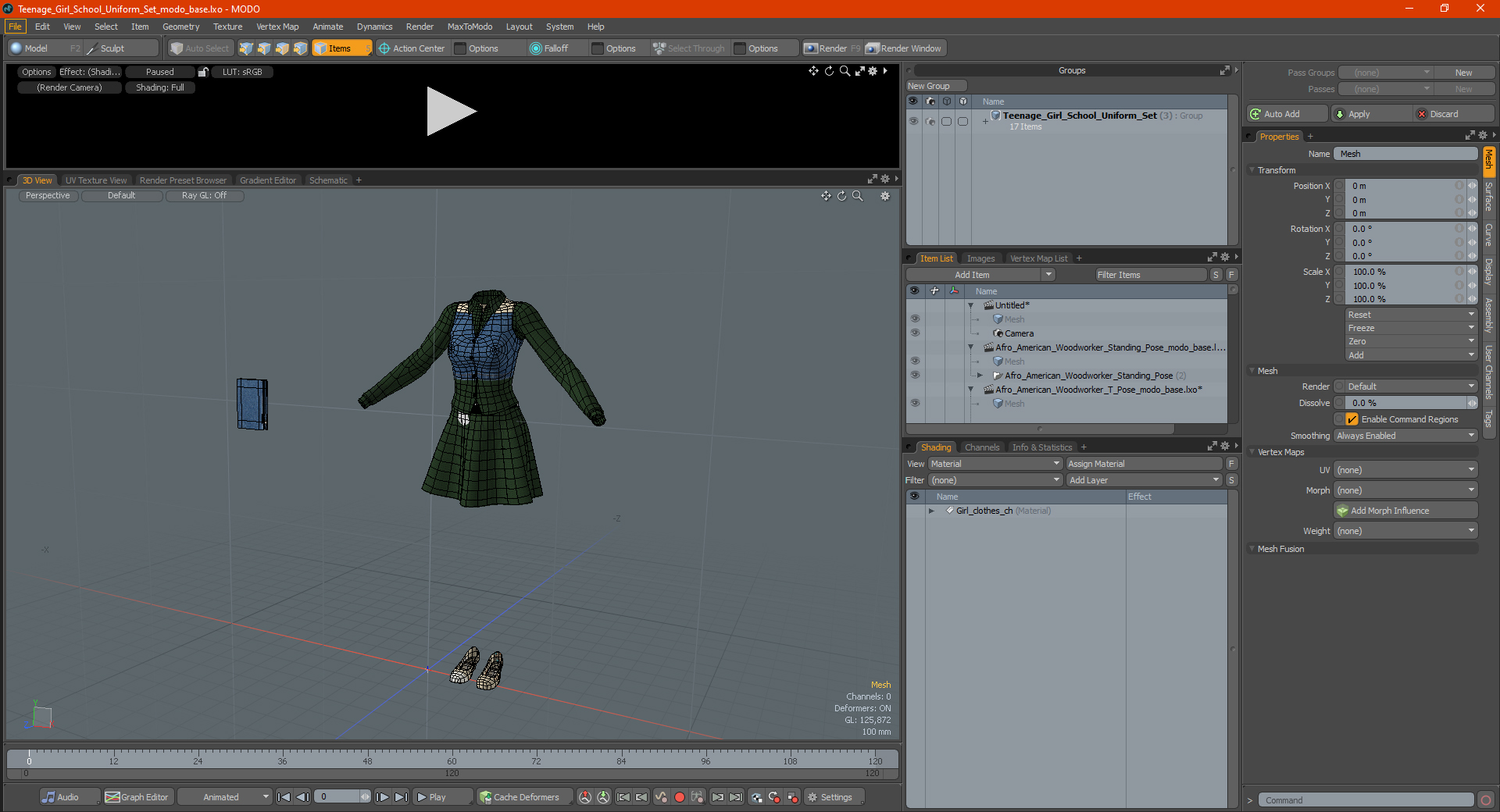The height and width of the screenshot is (812, 1500).
Task: Click the pan icon in 3D viewport
Action: coord(826,196)
